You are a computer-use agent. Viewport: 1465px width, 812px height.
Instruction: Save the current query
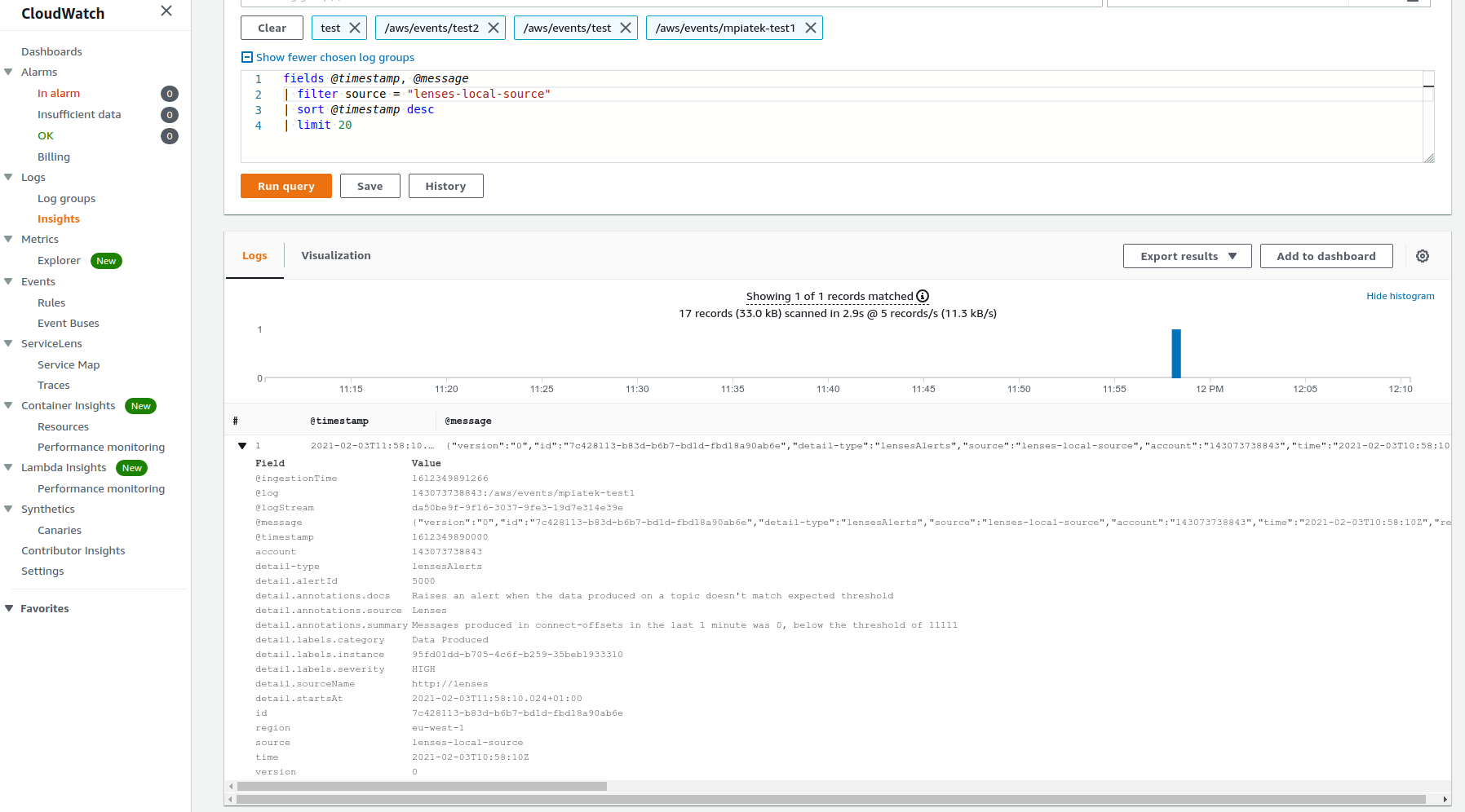370,186
